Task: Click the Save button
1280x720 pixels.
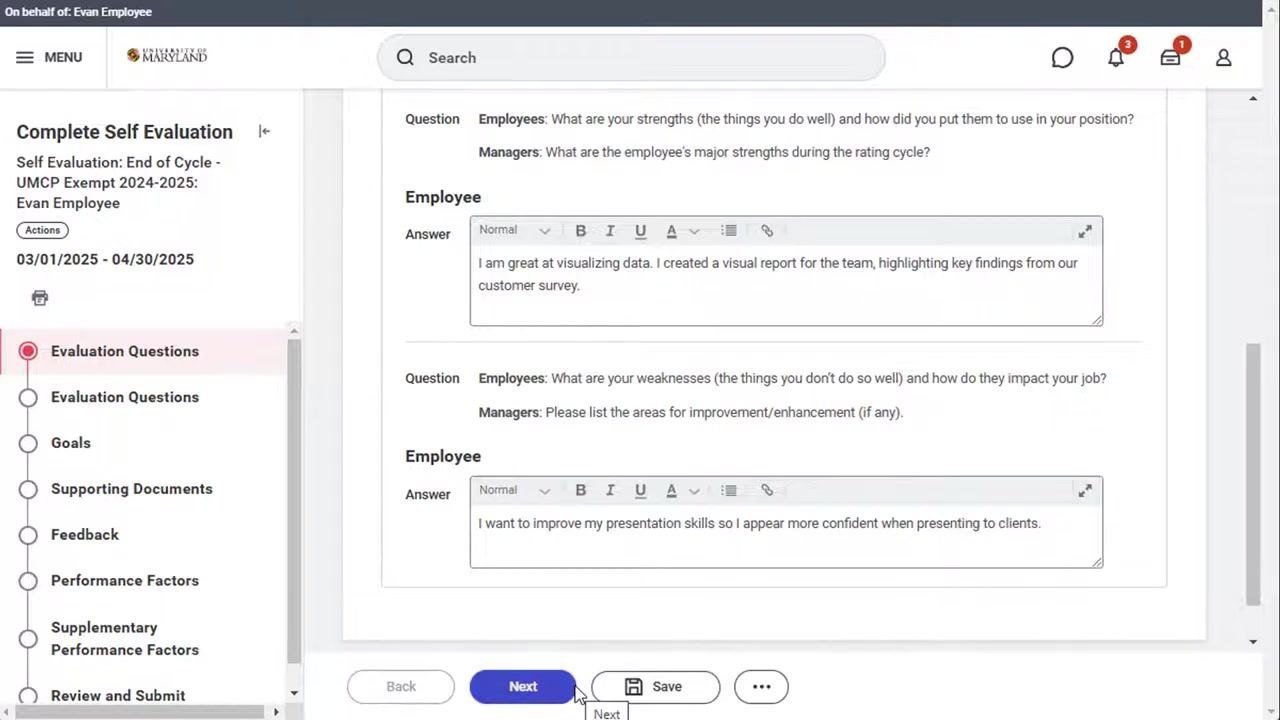Action: [x=655, y=687]
